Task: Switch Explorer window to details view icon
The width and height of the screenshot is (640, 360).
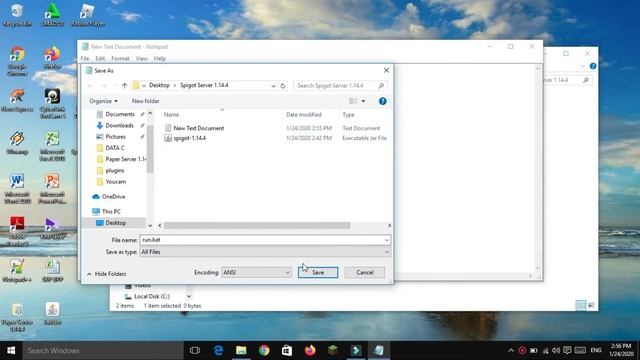Action: click(580, 305)
